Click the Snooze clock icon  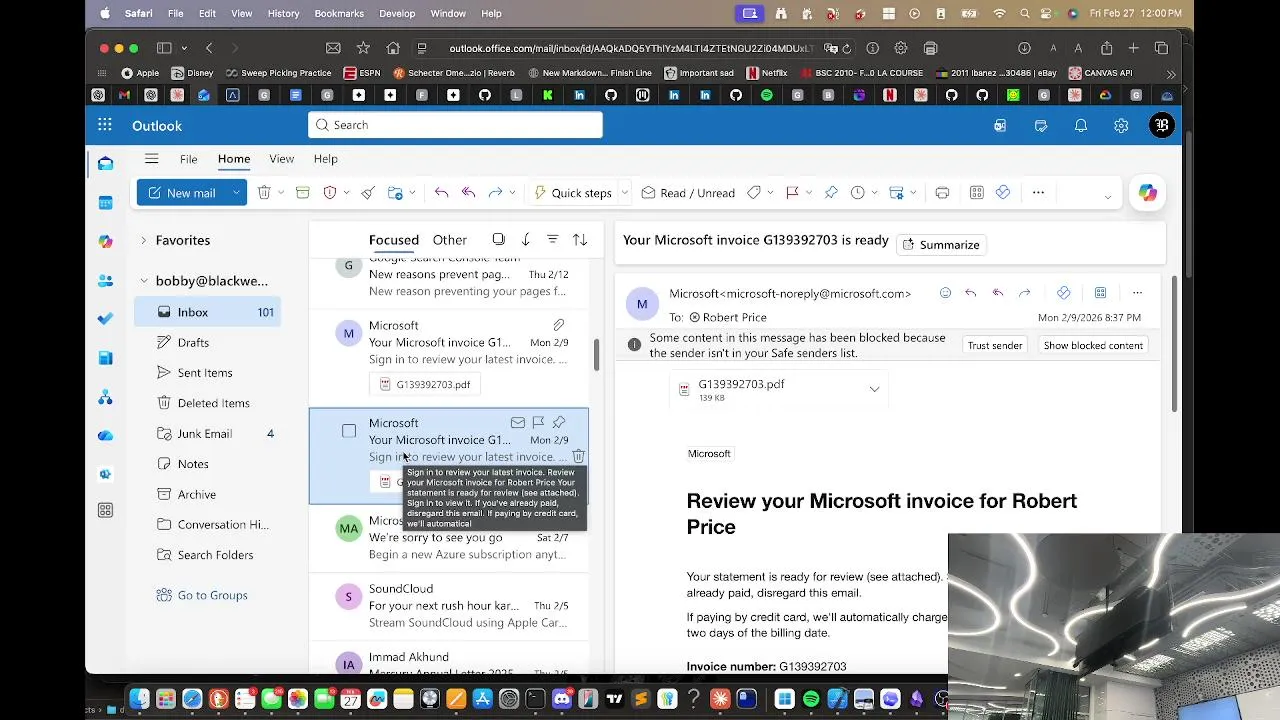[858, 193]
